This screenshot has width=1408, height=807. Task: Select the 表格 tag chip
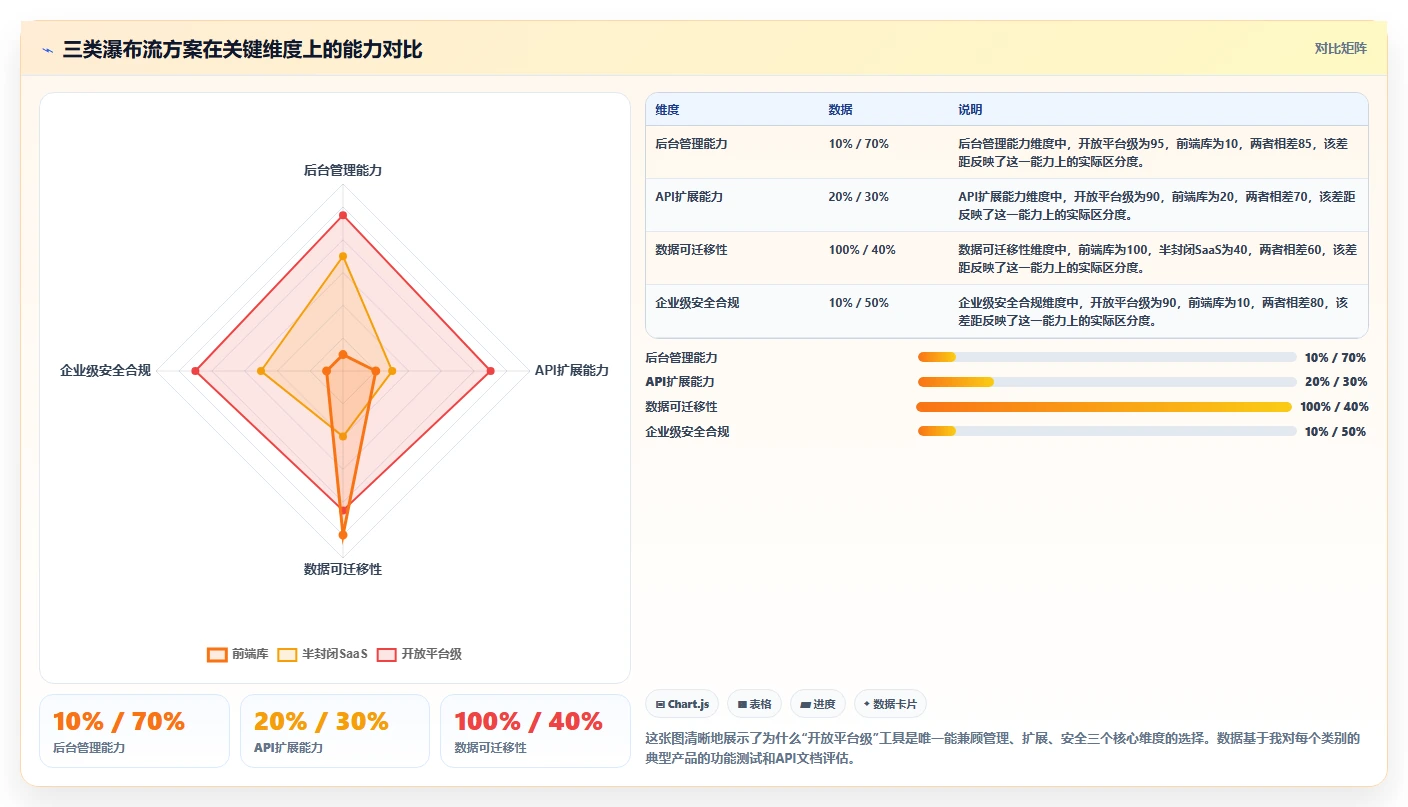[x=754, y=704]
